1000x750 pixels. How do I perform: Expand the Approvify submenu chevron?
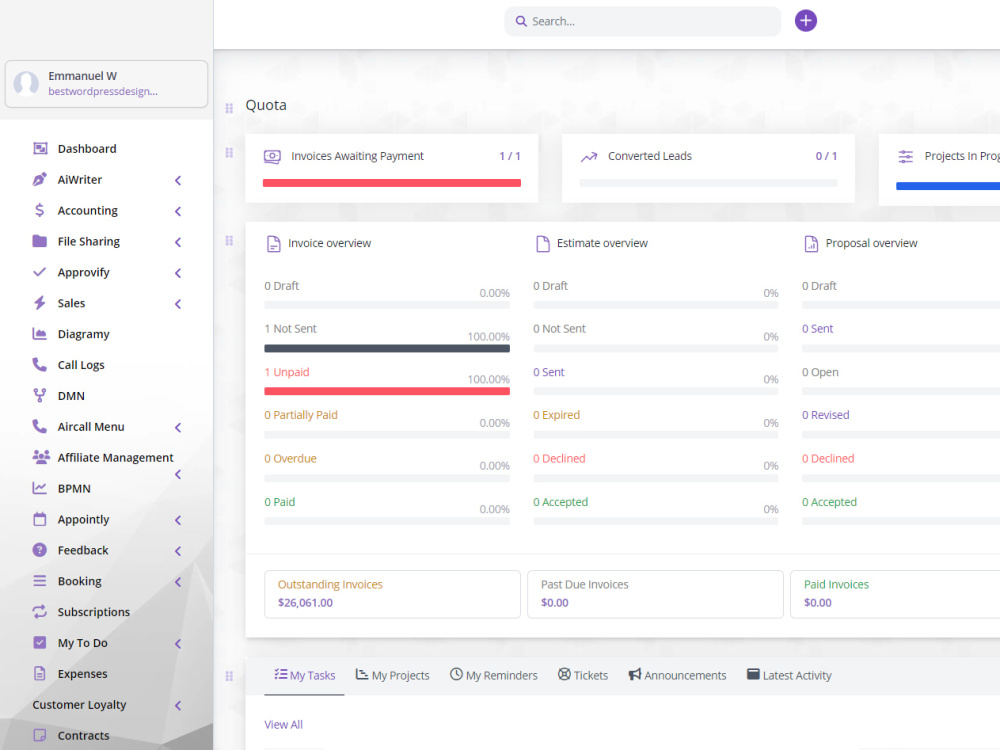point(178,273)
